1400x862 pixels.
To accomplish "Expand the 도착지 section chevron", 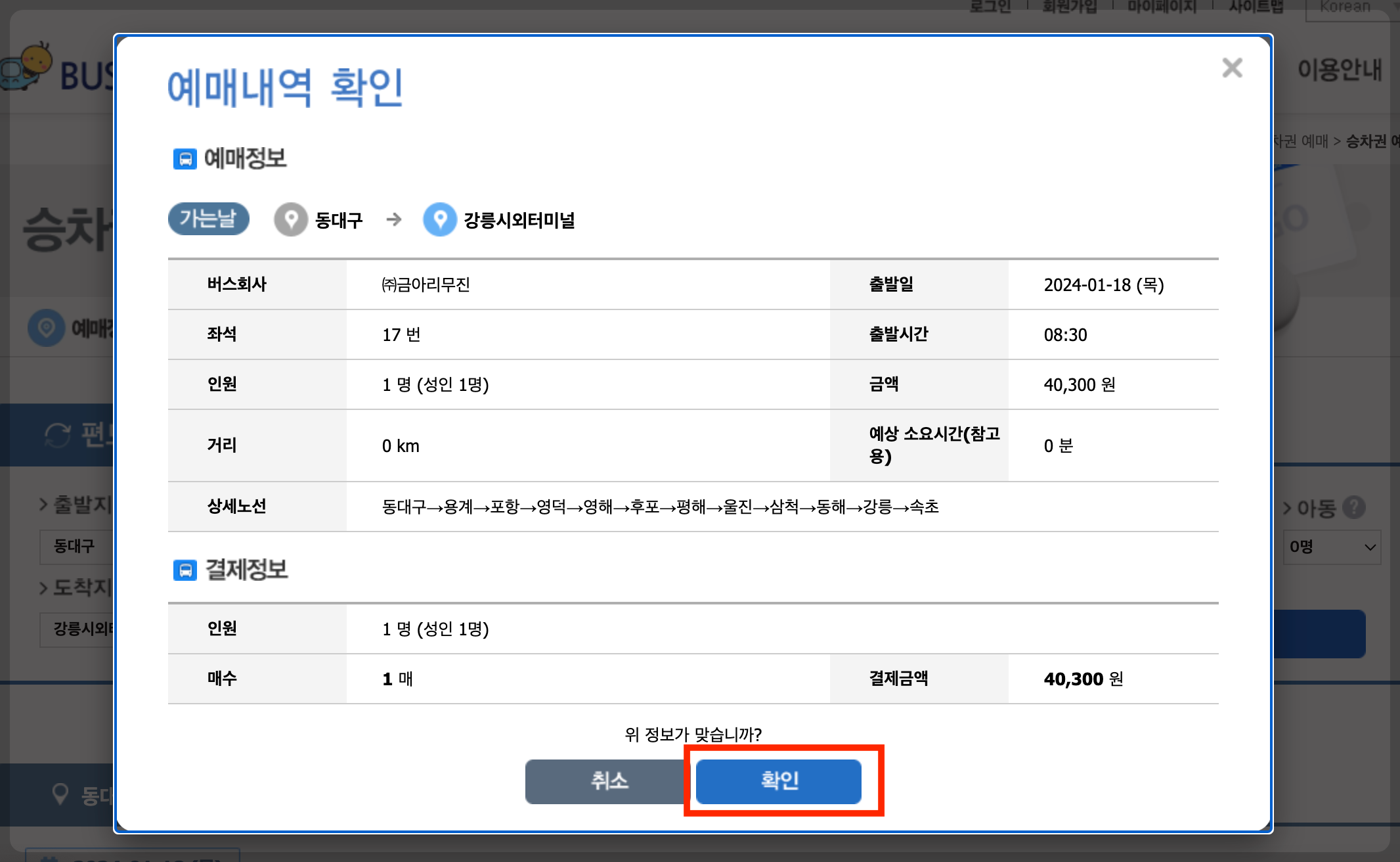I will coord(43,587).
